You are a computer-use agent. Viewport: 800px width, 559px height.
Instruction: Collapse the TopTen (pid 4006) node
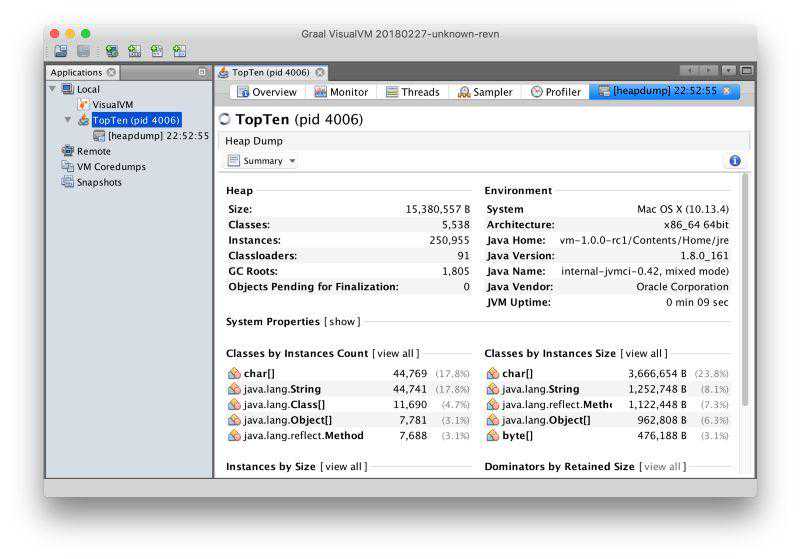pyautogui.click(x=68, y=120)
